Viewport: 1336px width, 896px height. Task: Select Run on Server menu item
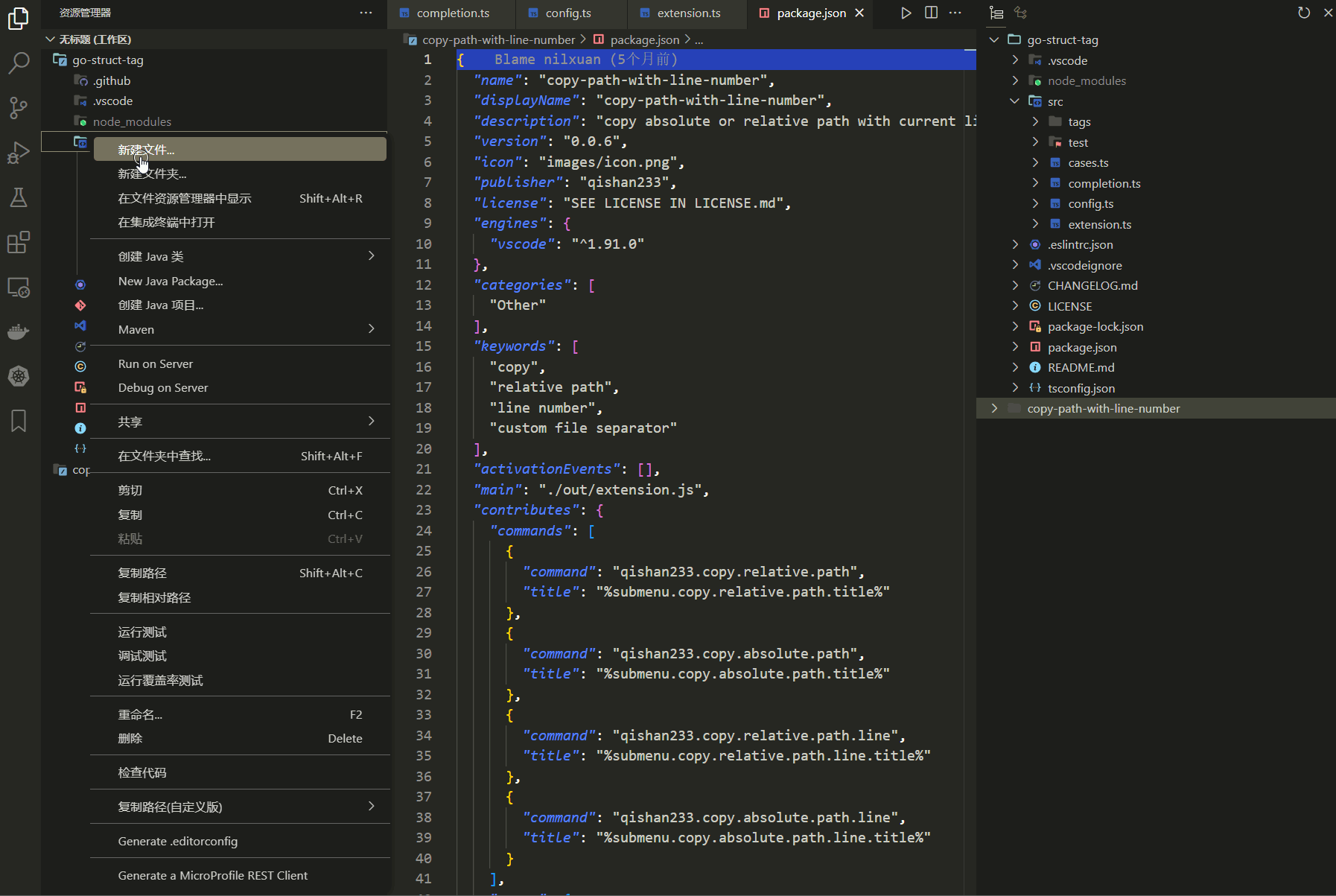[240, 363]
